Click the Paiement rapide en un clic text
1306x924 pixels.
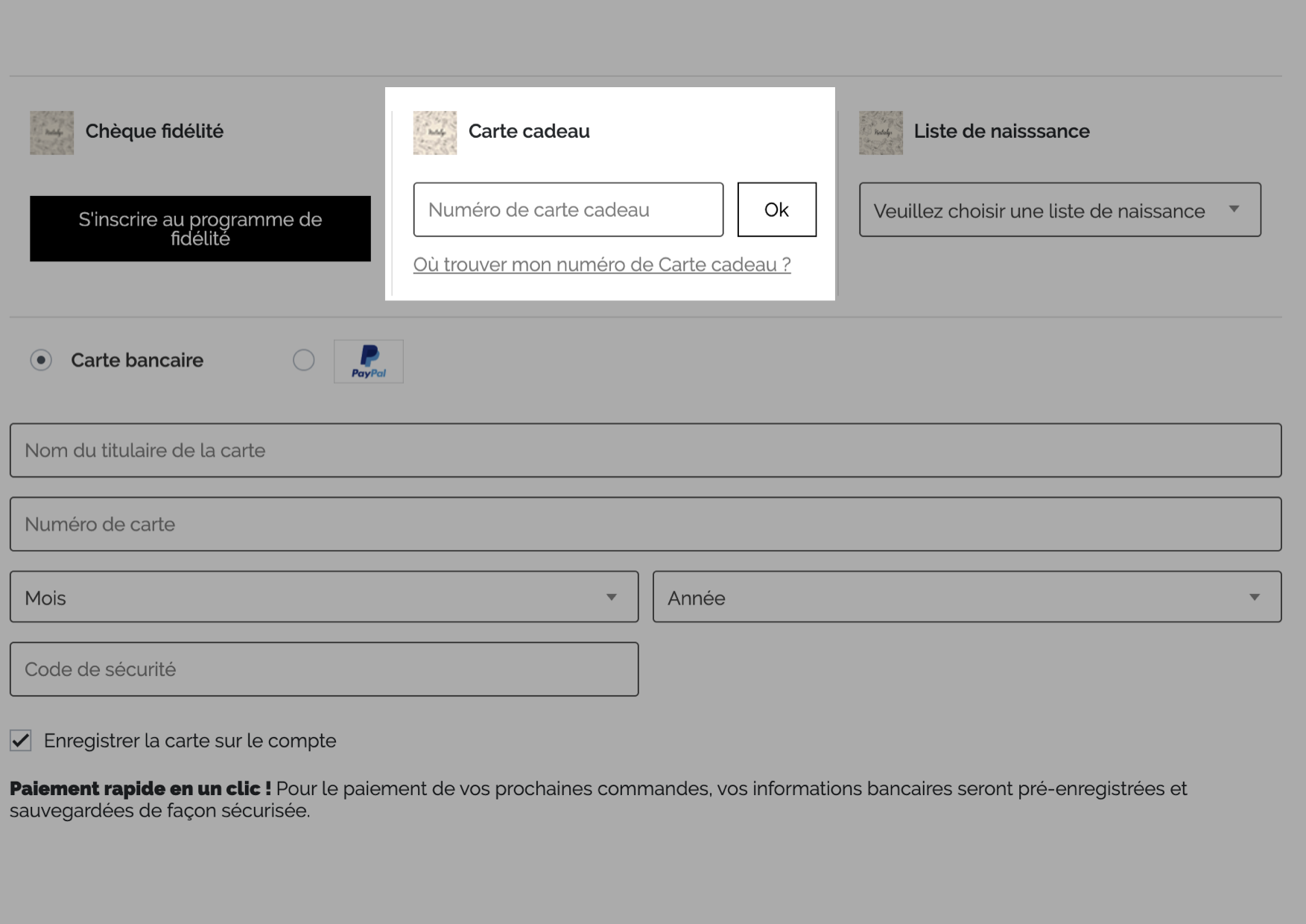pos(140,788)
